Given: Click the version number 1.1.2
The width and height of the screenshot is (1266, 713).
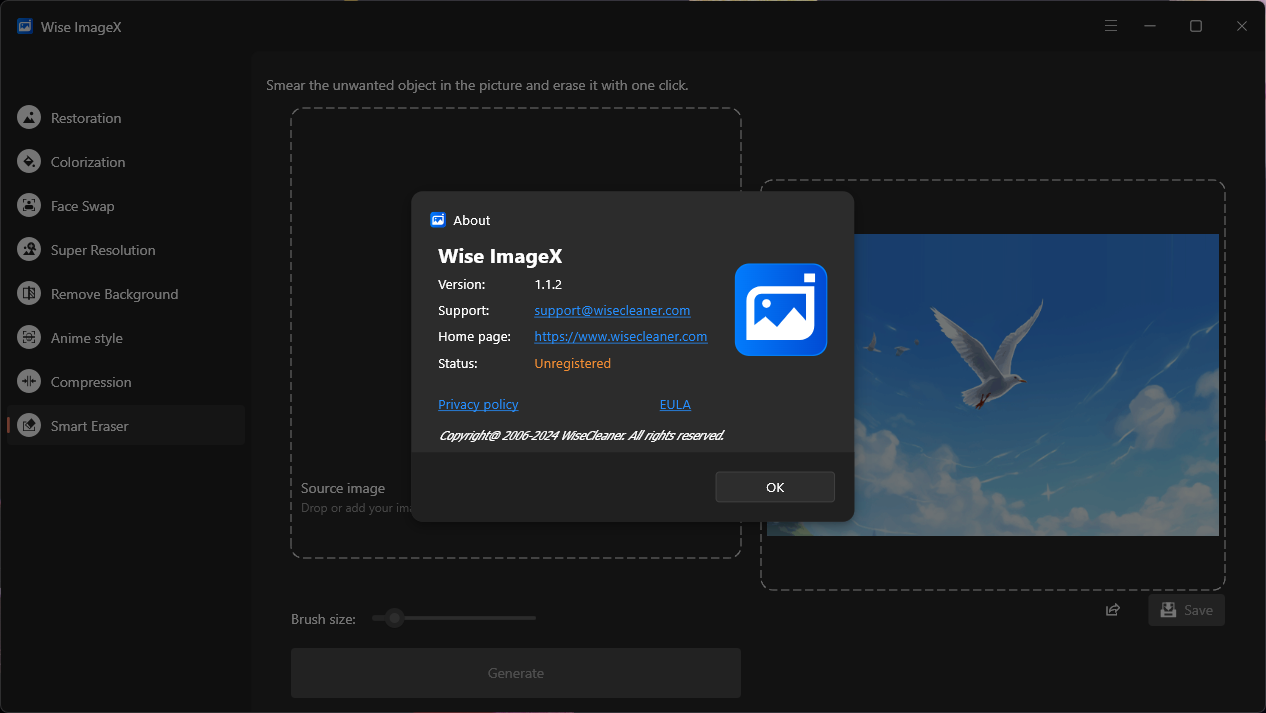Looking at the screenshot, I should point(548,285).
